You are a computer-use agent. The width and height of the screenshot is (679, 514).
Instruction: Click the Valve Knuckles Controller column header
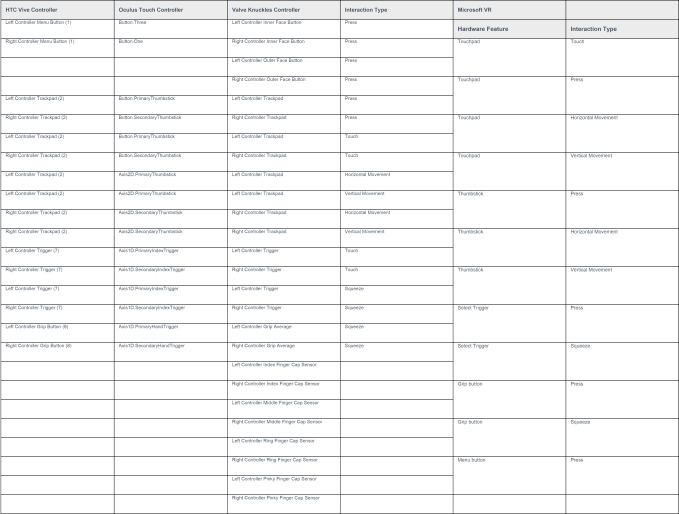click(283, 10)
